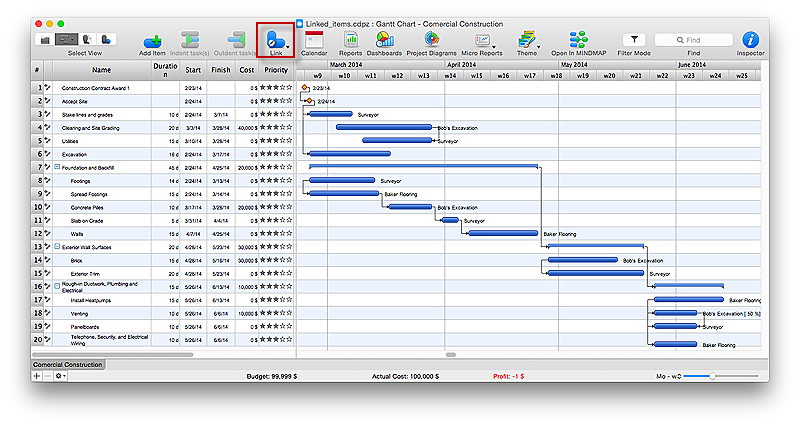
Task: Open the Calendar tool
Action: pyautogui.click(x=314, y=39)
